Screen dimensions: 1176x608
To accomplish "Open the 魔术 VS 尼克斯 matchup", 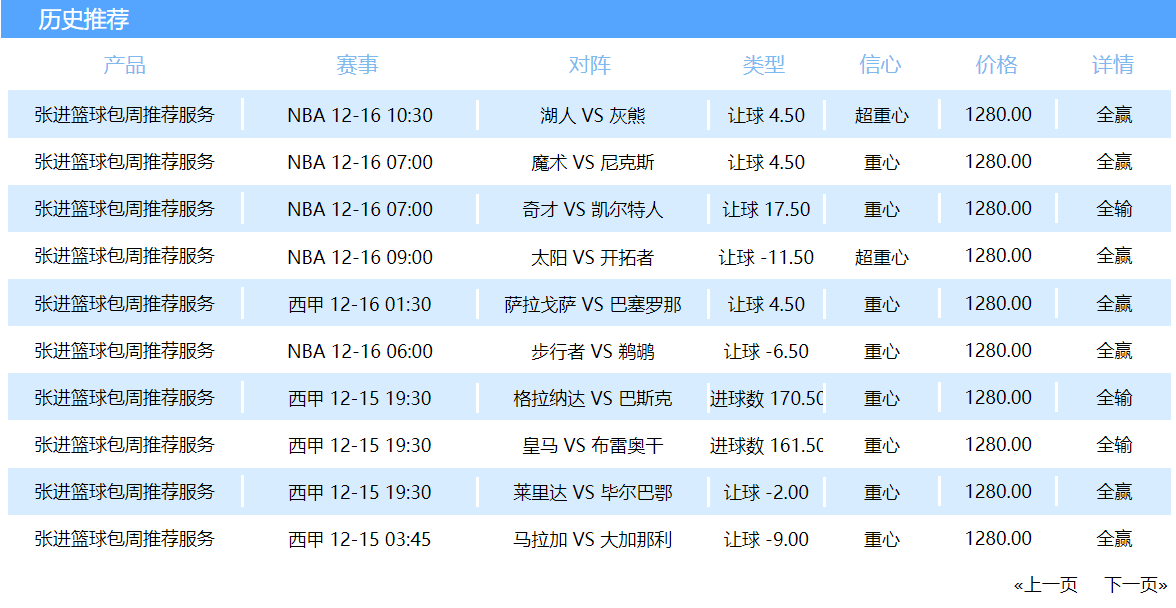I will tap(592, 162).
